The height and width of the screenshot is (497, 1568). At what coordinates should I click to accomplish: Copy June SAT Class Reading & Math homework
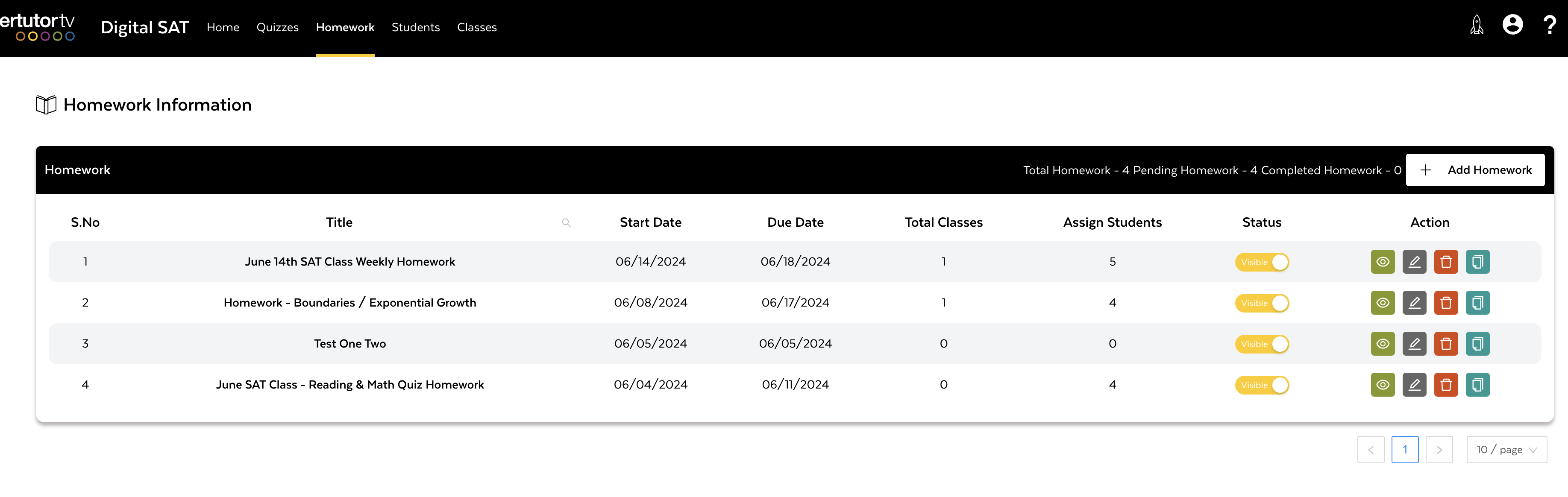[x=1477, y=384]
